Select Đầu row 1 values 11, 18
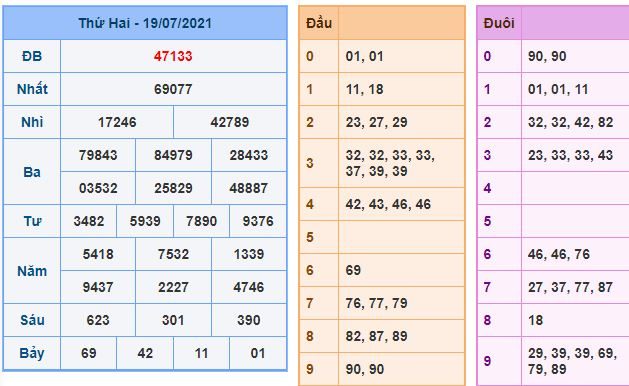The image size is (629, 386). 365,89
